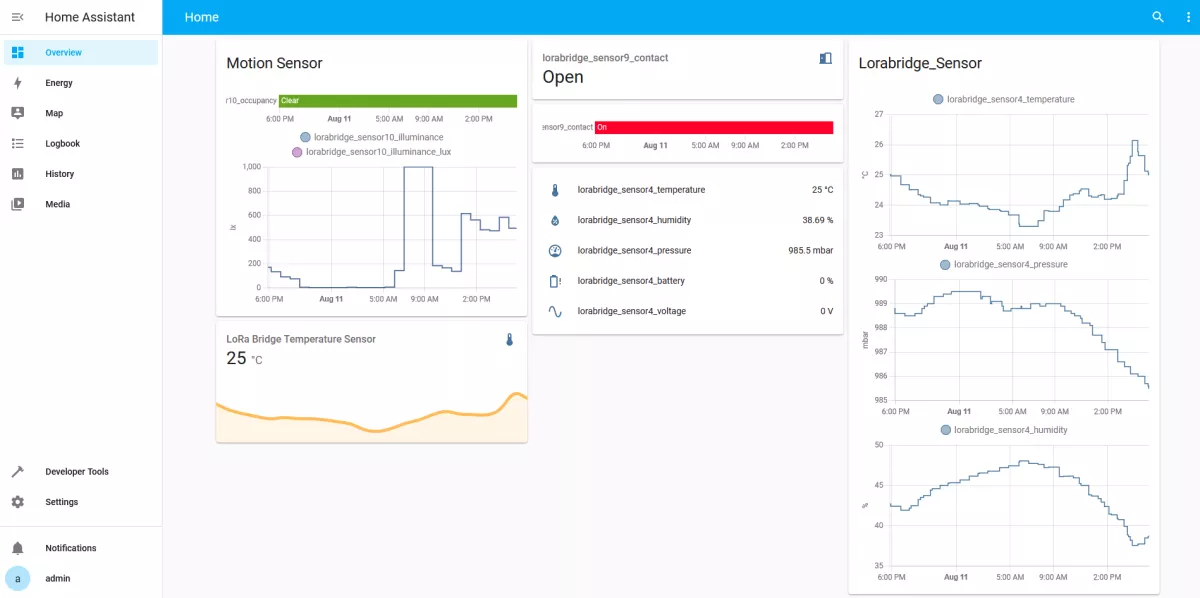
Task: Toggle the lorabridge_sensor4_humidity graph legend
Action: click(x=944, y=431)
